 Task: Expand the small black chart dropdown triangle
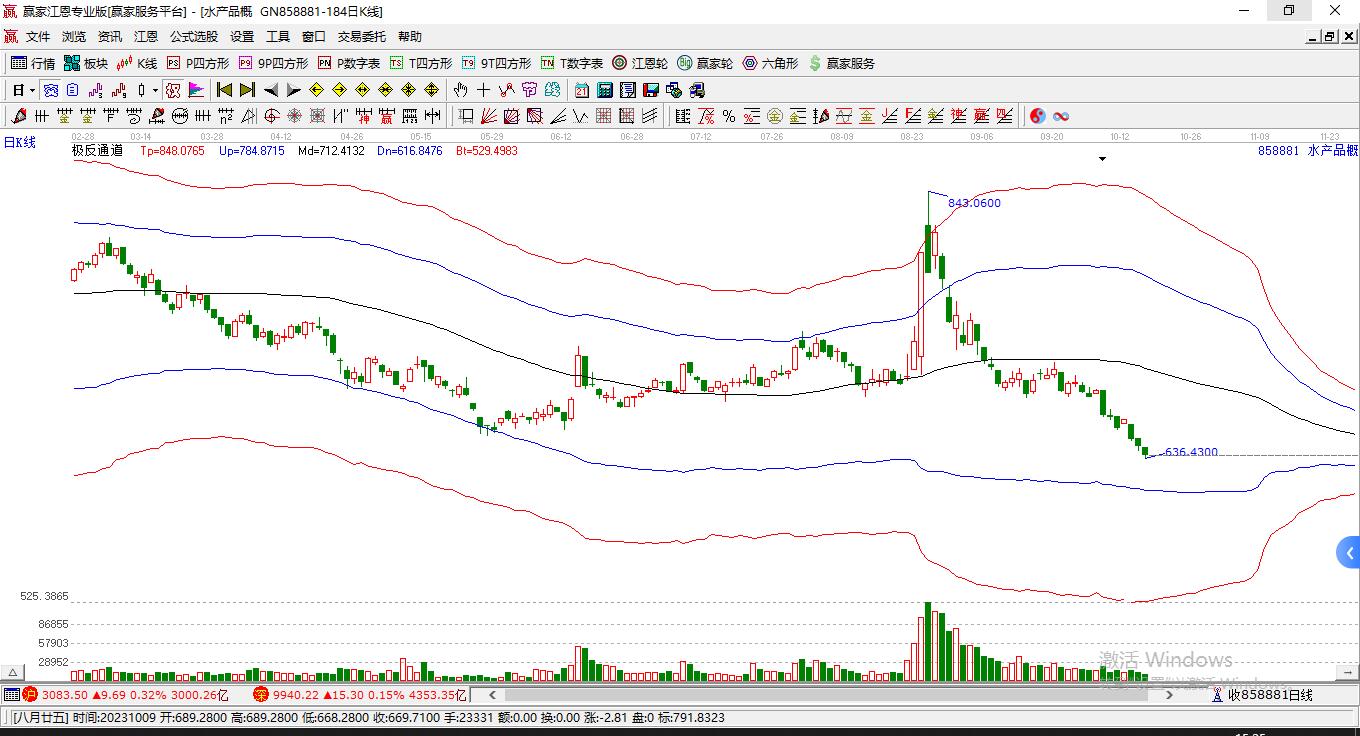coord(1103,159)
